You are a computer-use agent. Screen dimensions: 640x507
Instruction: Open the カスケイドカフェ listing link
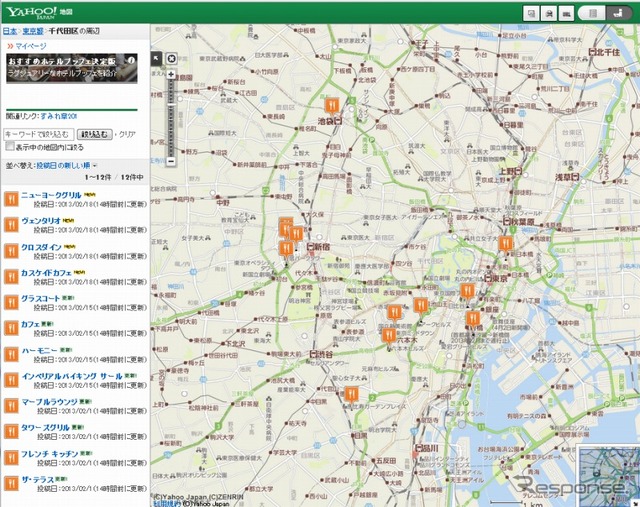(x=46, y=273)
